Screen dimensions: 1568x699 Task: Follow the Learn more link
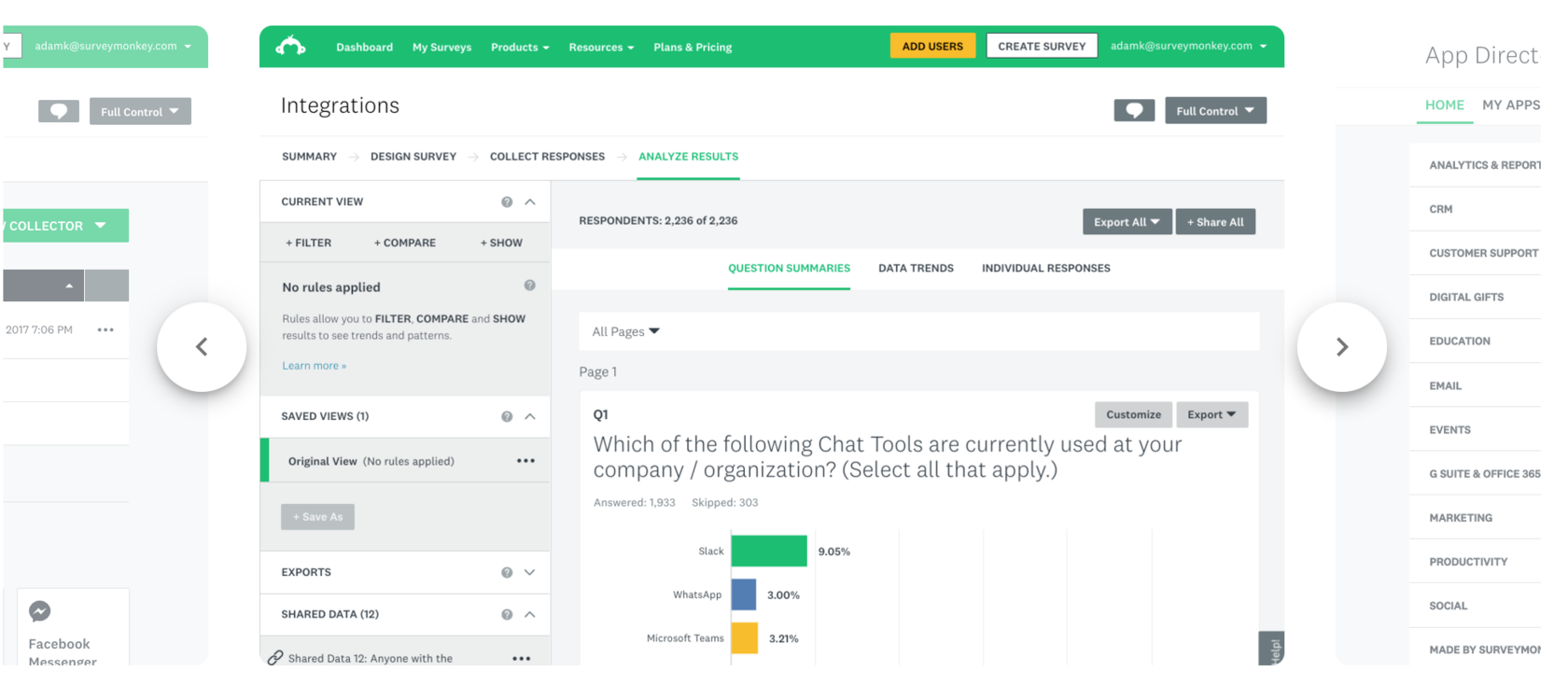(x=314, y=366)
